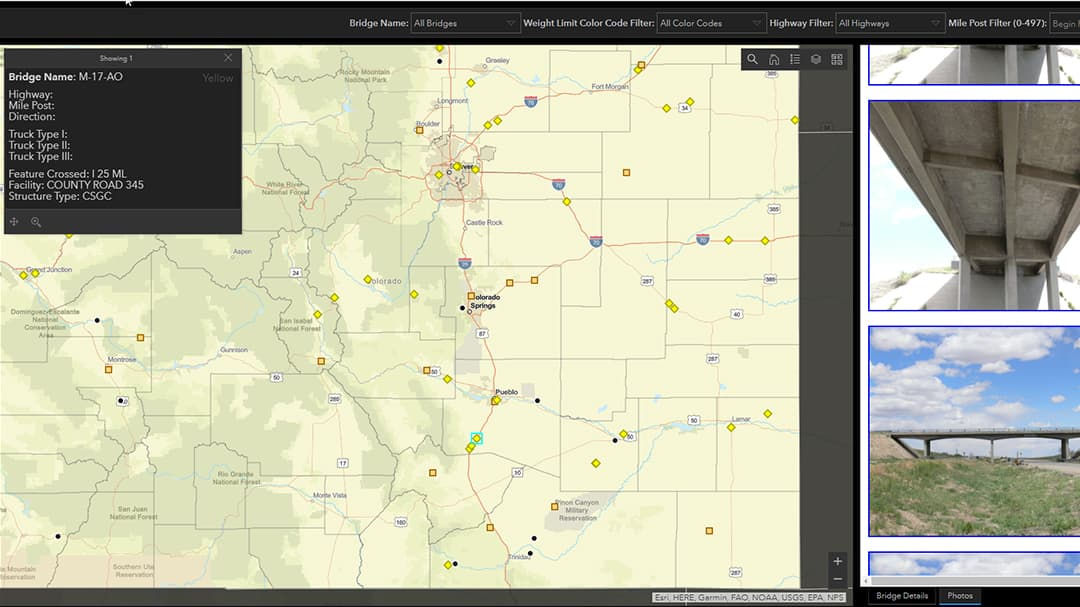1080x607 pixels.
Task: Click the zoom out button on map
Action: click(837, 578)
